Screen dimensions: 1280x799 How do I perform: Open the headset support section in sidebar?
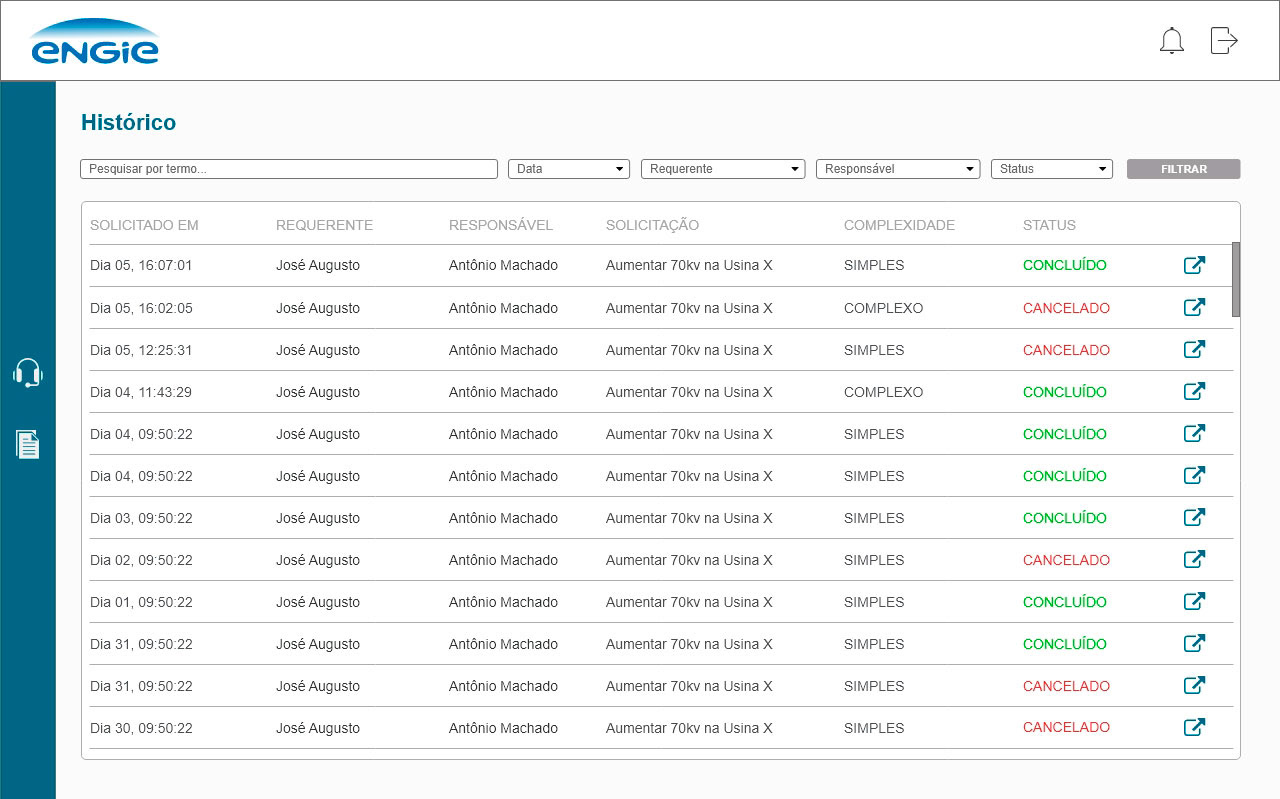[28, 373]
